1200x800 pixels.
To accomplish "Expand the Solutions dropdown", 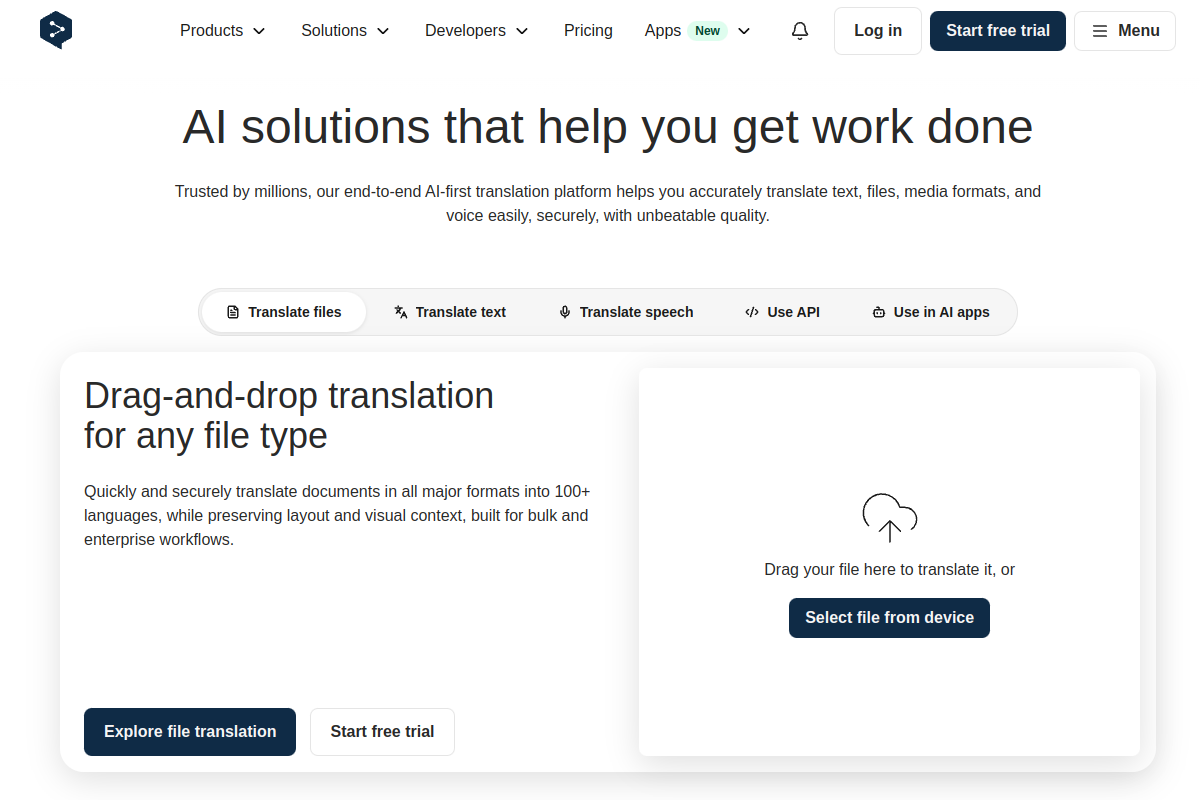I will pyautogui.click(x=345, y=31).
